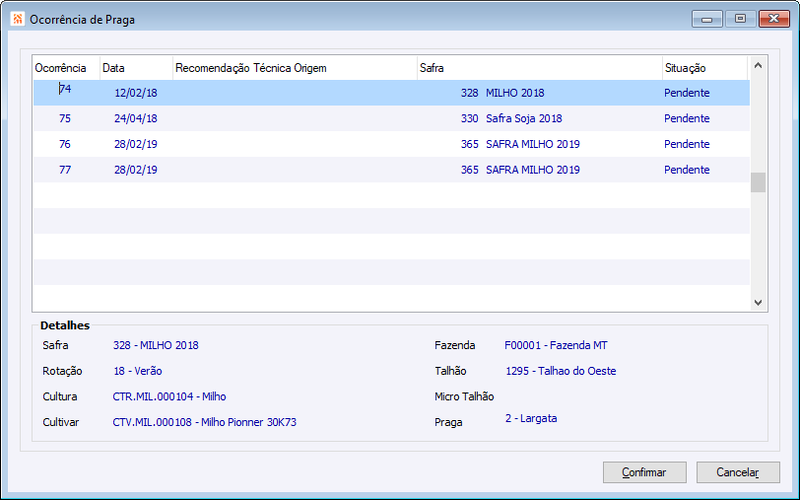The width and height of the screenshot is (800, 500).
Task: Click the Talhão value 1295 - Talhao do Oeste
Action: (561, 371)
